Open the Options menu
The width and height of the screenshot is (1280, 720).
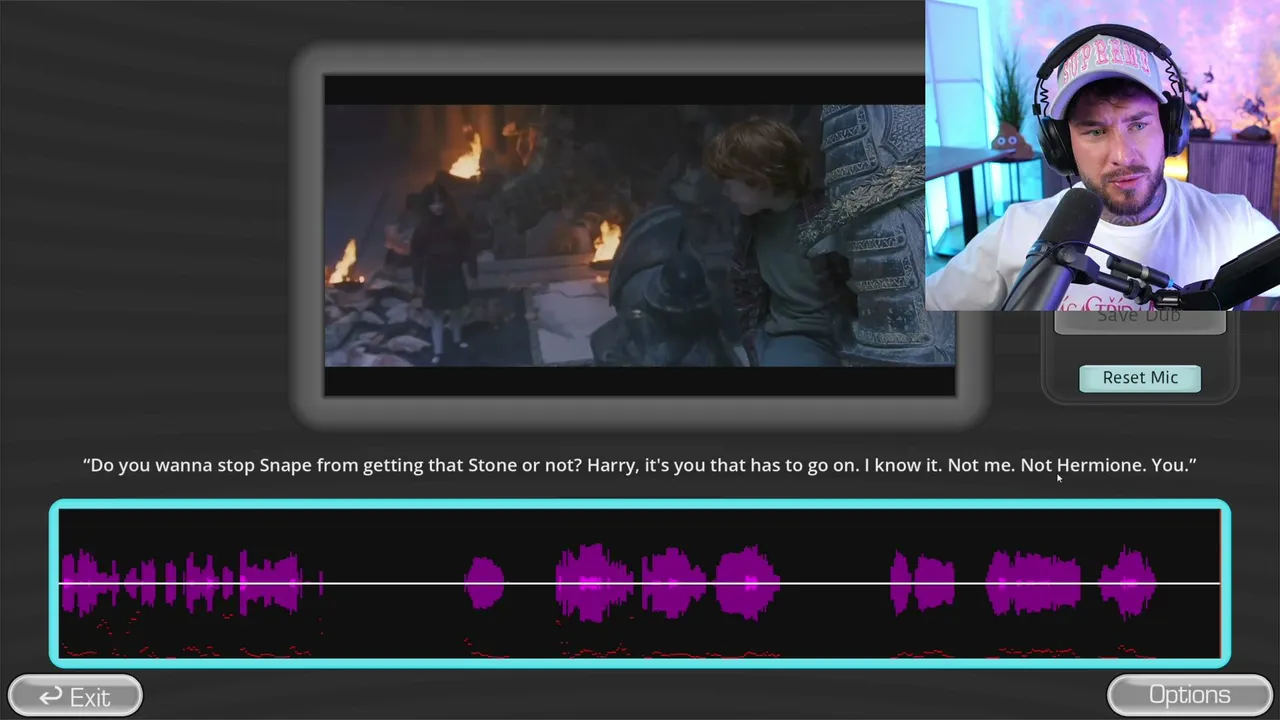[1189, 695]
